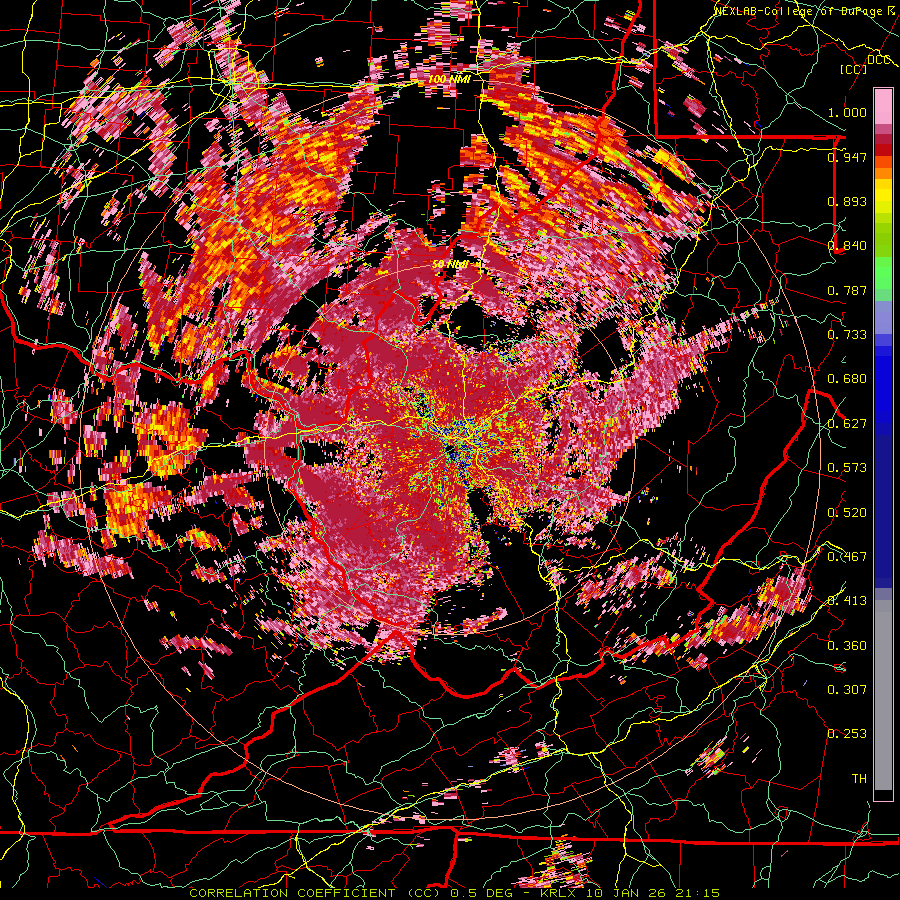Click the KRLX station identifier
Viewport: 900px width, 900px height.
click(x=560, y=893)
